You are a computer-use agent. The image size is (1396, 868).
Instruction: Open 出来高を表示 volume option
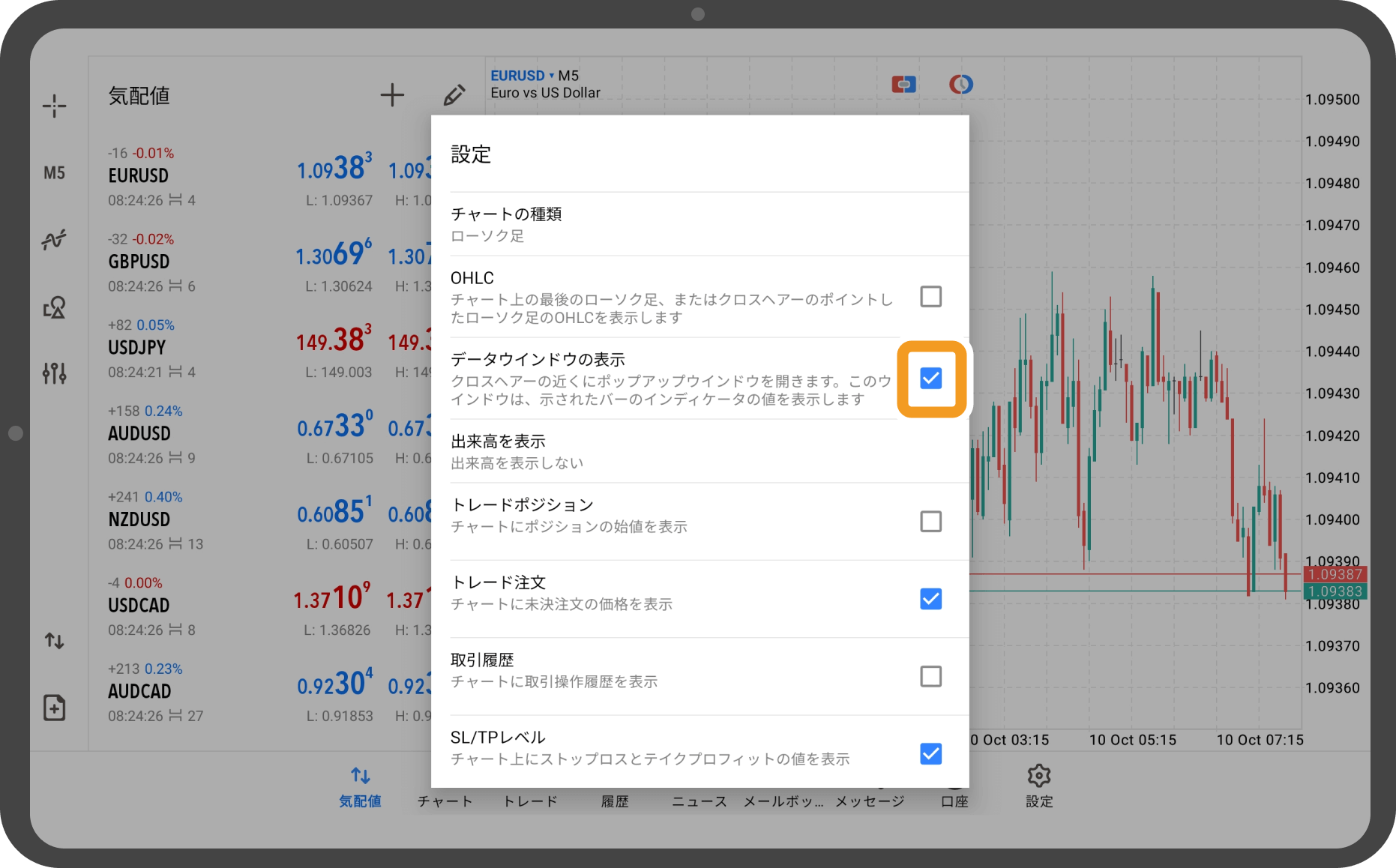tap(709, 451)
